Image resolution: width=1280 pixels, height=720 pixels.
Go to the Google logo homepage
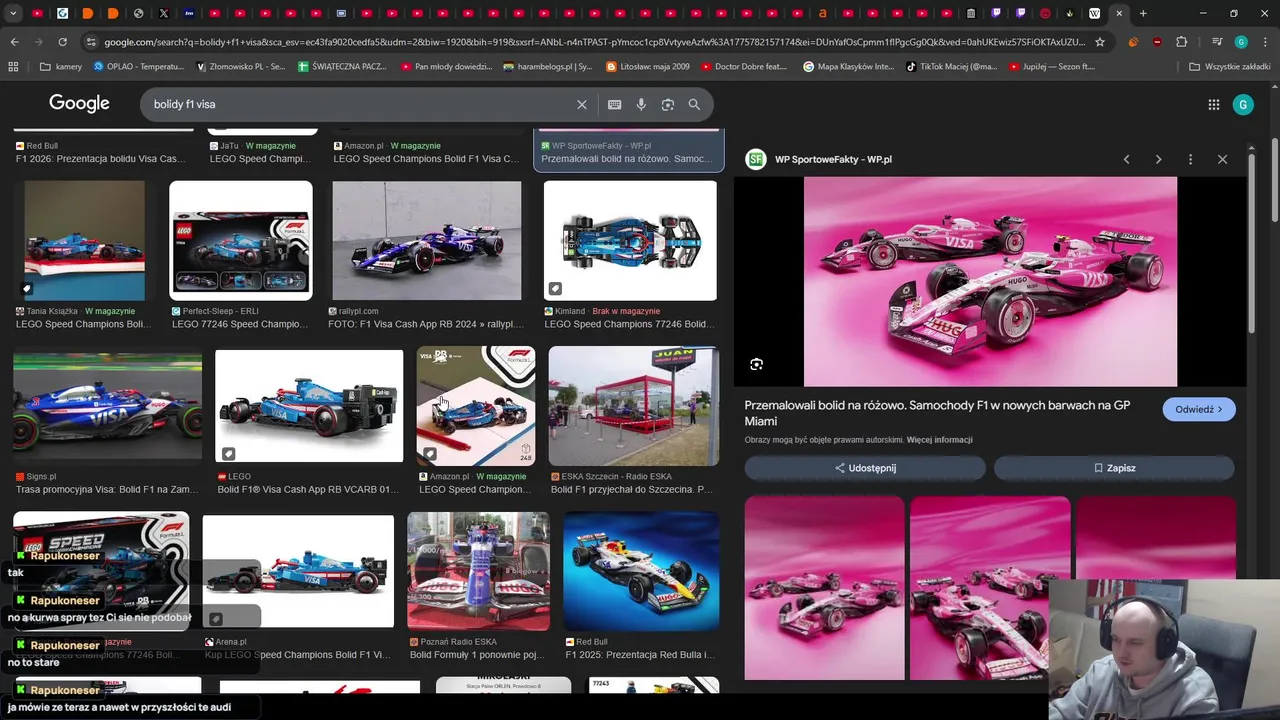click(79, 103)
